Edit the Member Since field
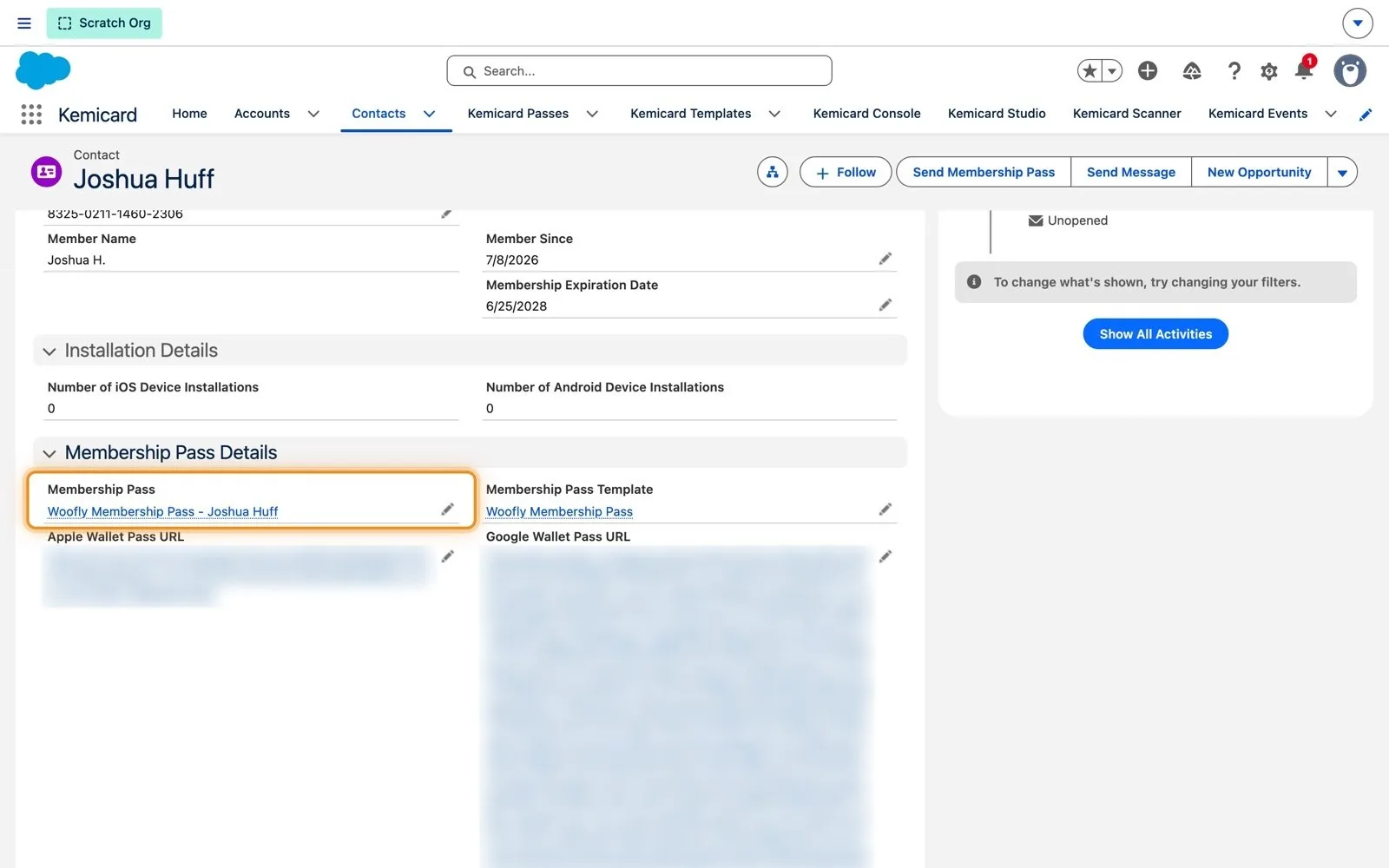Screen dimensions: 1389x868 (885, 259)
